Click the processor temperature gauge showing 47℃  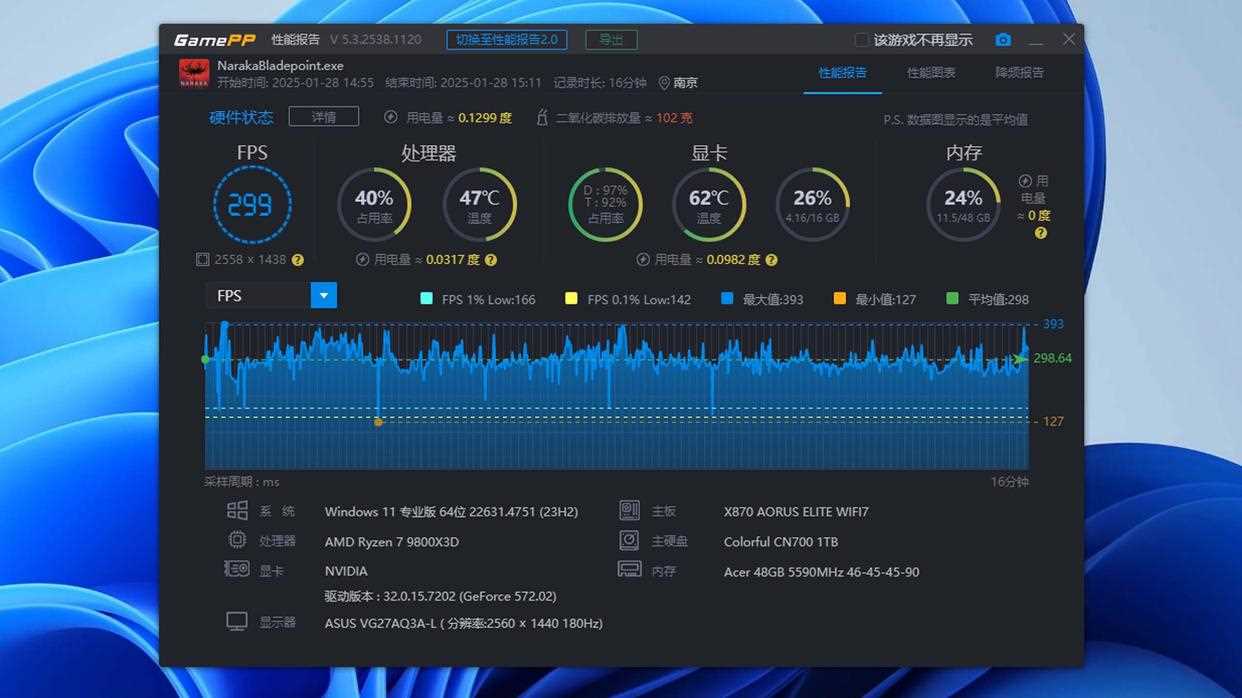click(x=480, y=205)
